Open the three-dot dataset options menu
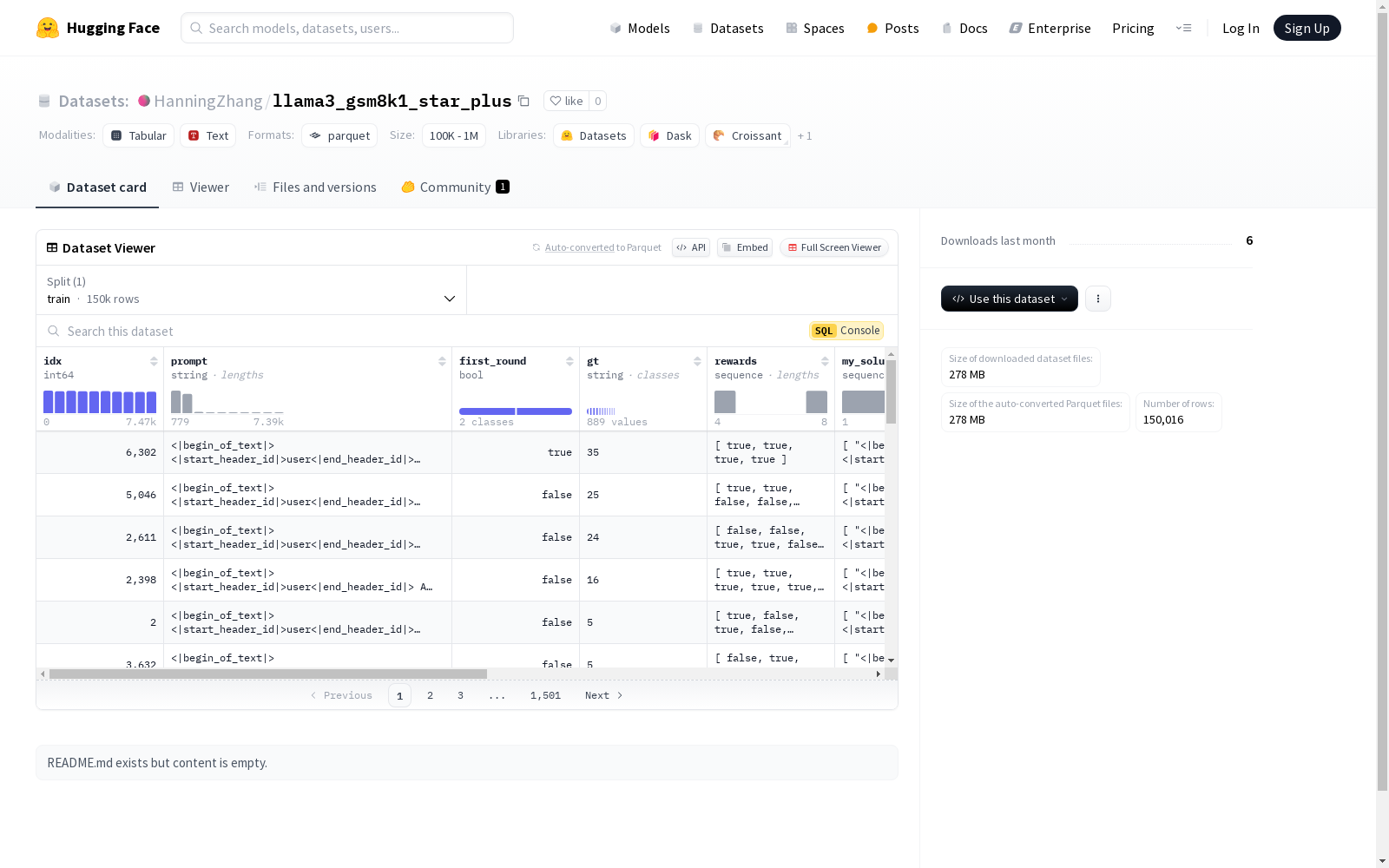 pyautogui.click(x=1098, y=299)
